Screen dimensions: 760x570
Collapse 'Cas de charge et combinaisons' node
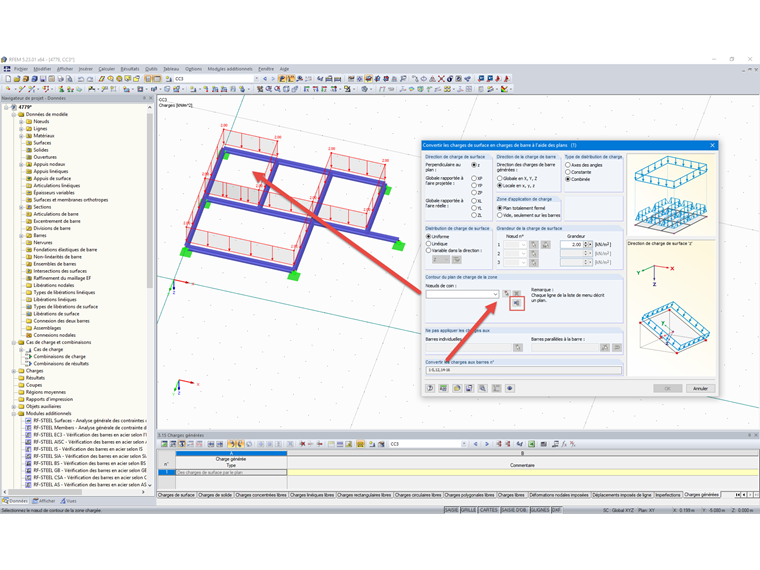(14, 342)
